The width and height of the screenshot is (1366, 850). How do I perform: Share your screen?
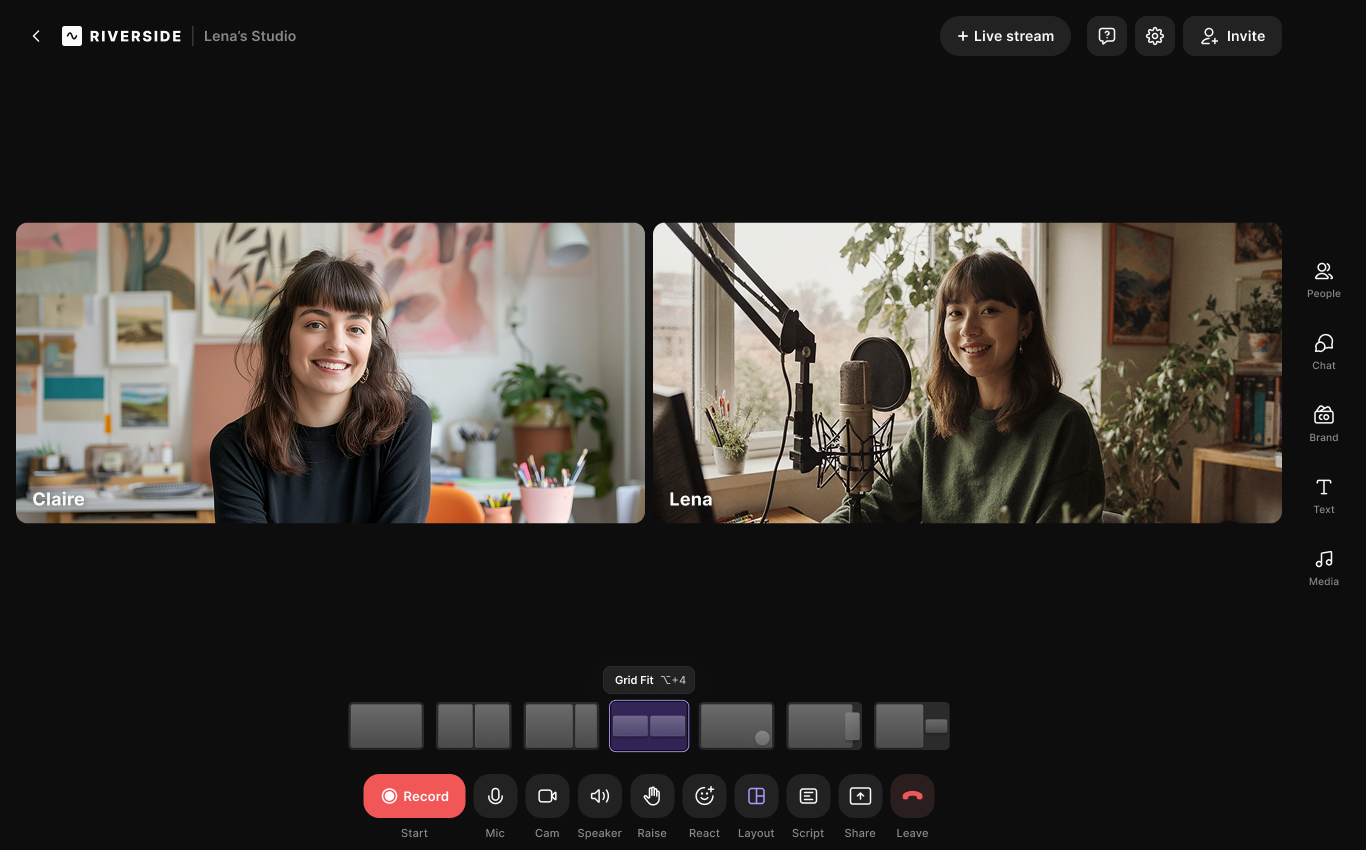[860, 796]
